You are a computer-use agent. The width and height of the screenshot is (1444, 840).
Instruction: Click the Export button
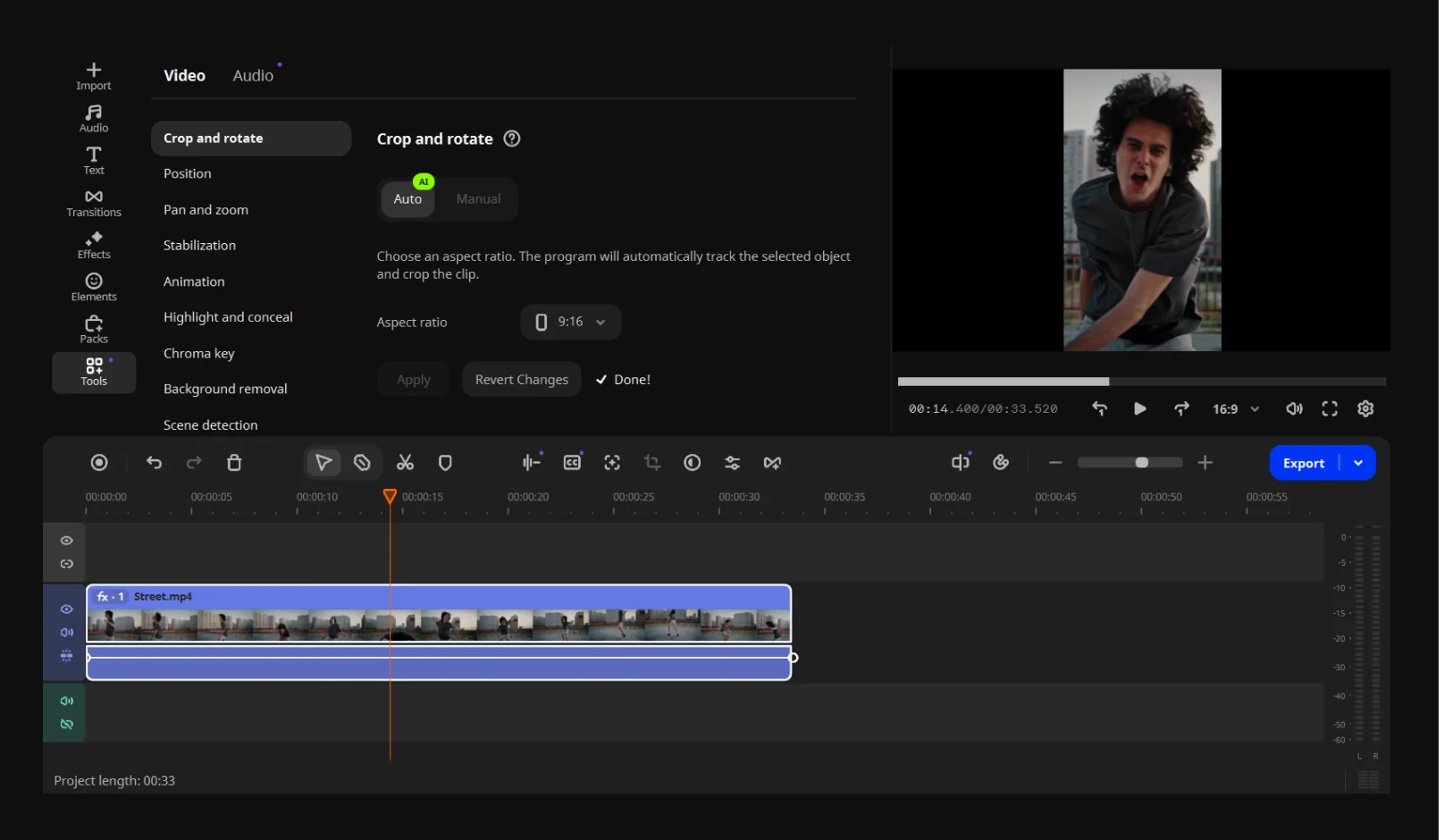(x=1304, y=463)
